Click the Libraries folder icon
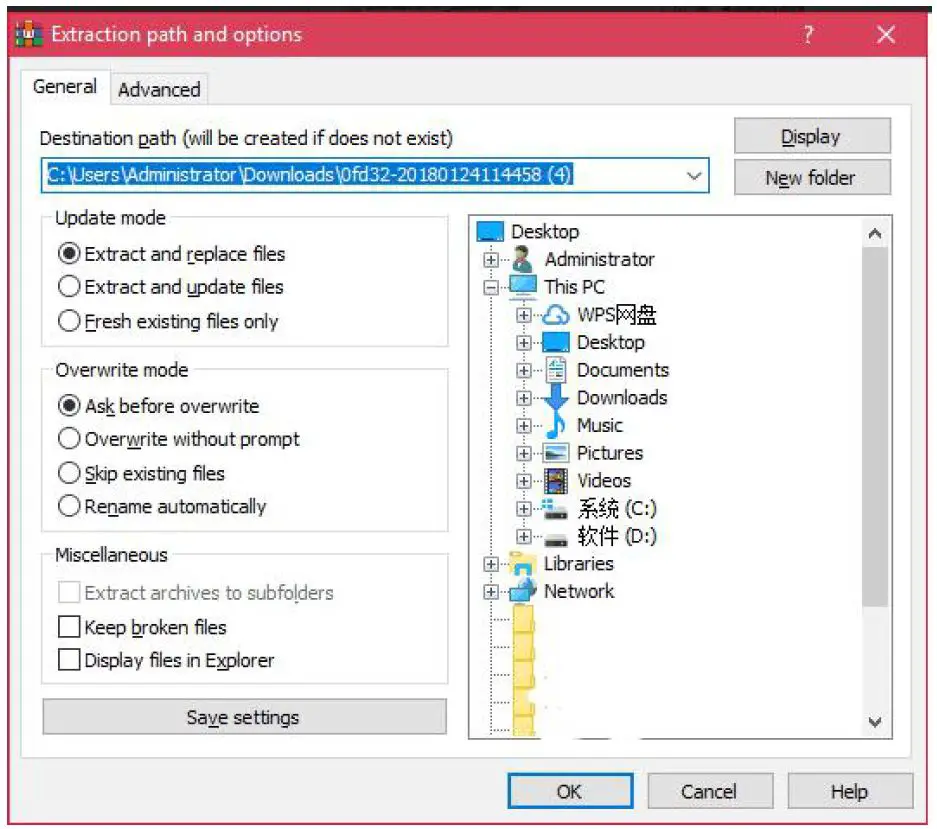 pyautogui.click(x=523, y=564)
